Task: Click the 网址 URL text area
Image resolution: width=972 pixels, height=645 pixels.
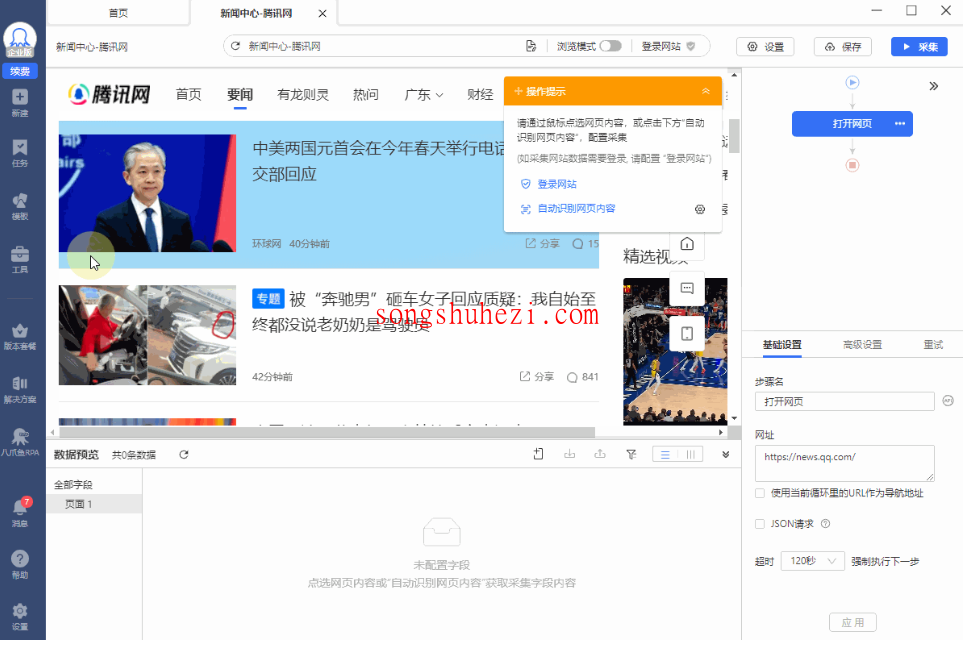Action: [844, 463]
